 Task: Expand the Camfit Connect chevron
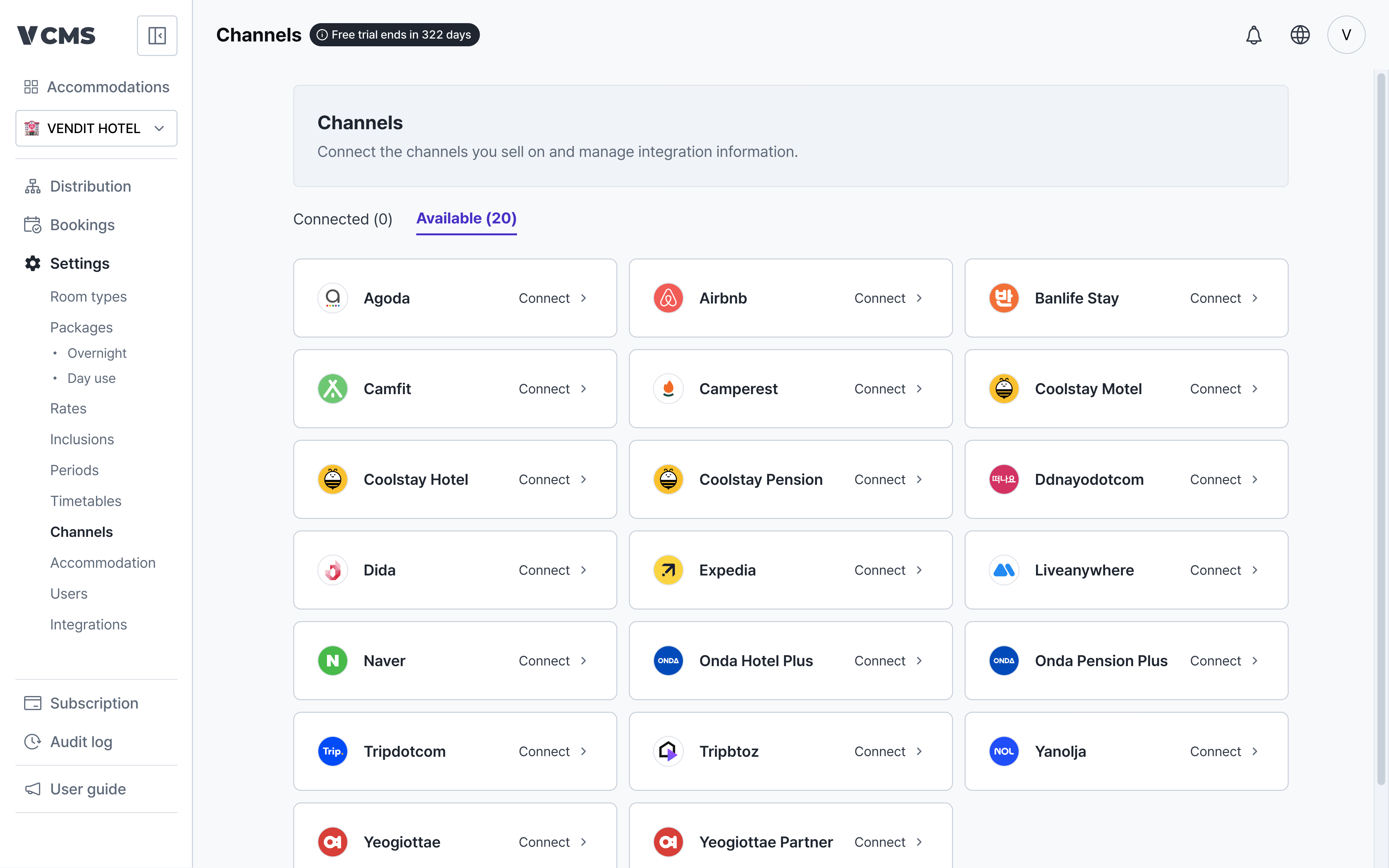pyautogui.click(x=584, y=389)
